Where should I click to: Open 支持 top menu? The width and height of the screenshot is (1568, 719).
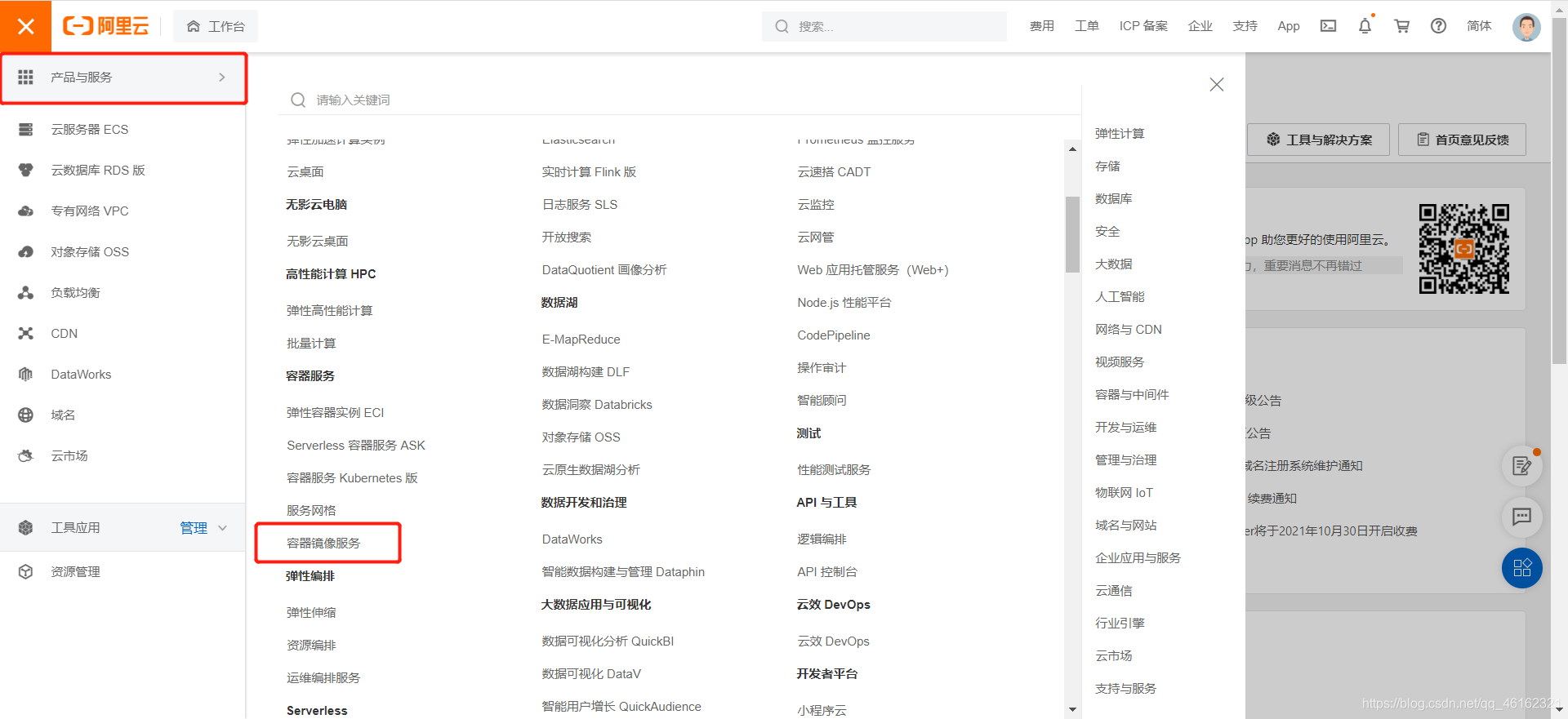[1245, 26]
